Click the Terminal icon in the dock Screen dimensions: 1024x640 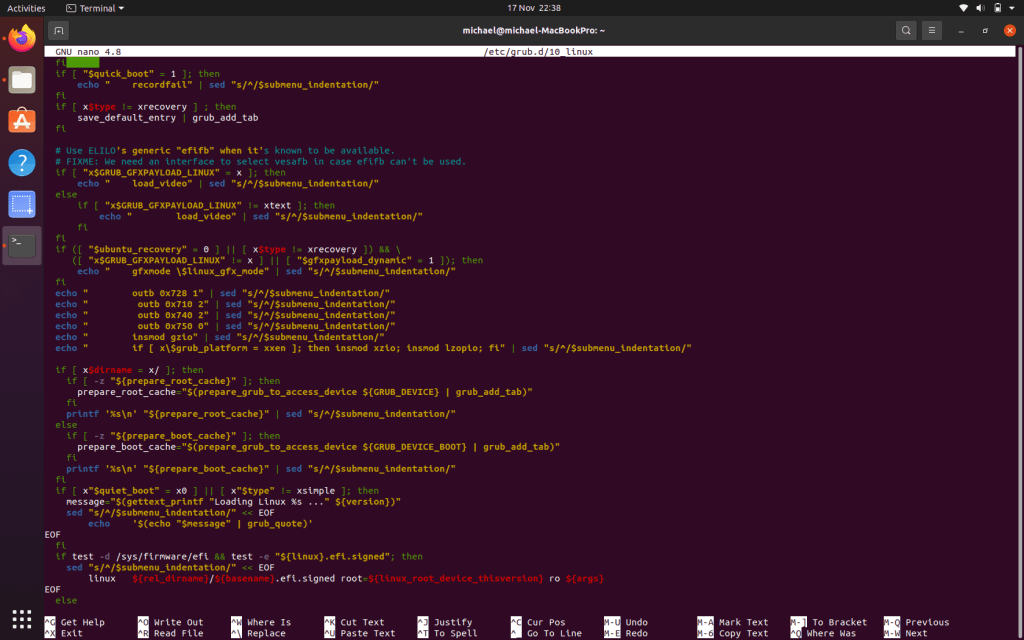pos(22,245)
